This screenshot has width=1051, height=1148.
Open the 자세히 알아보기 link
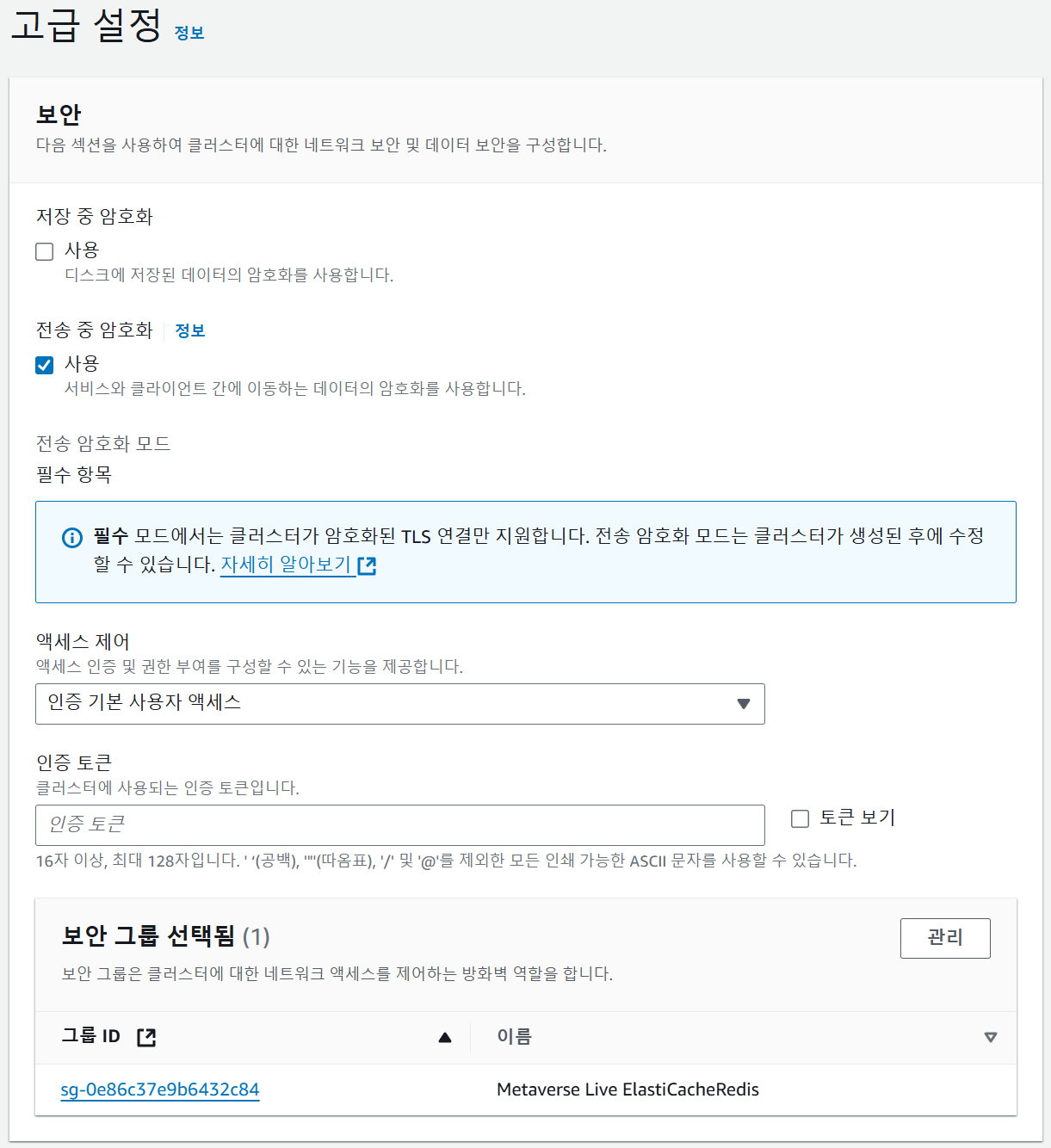286,565
